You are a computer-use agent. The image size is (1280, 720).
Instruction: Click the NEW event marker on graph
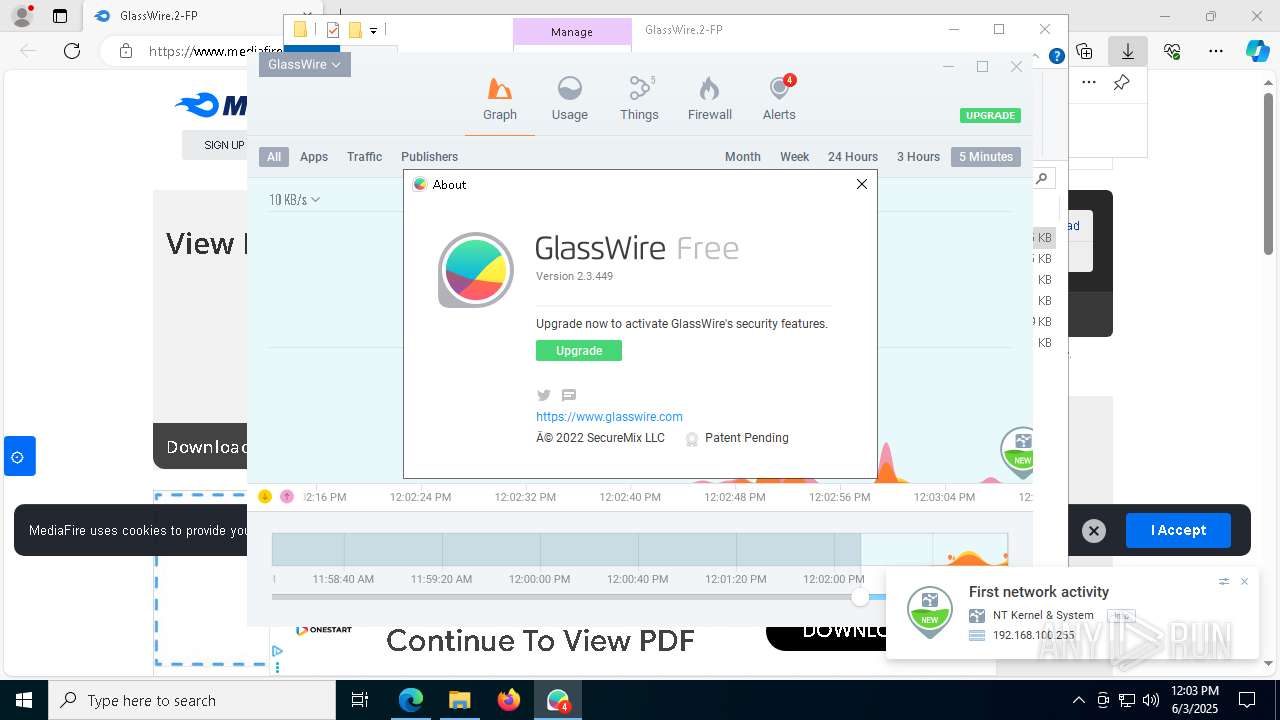coord(1018,452)
